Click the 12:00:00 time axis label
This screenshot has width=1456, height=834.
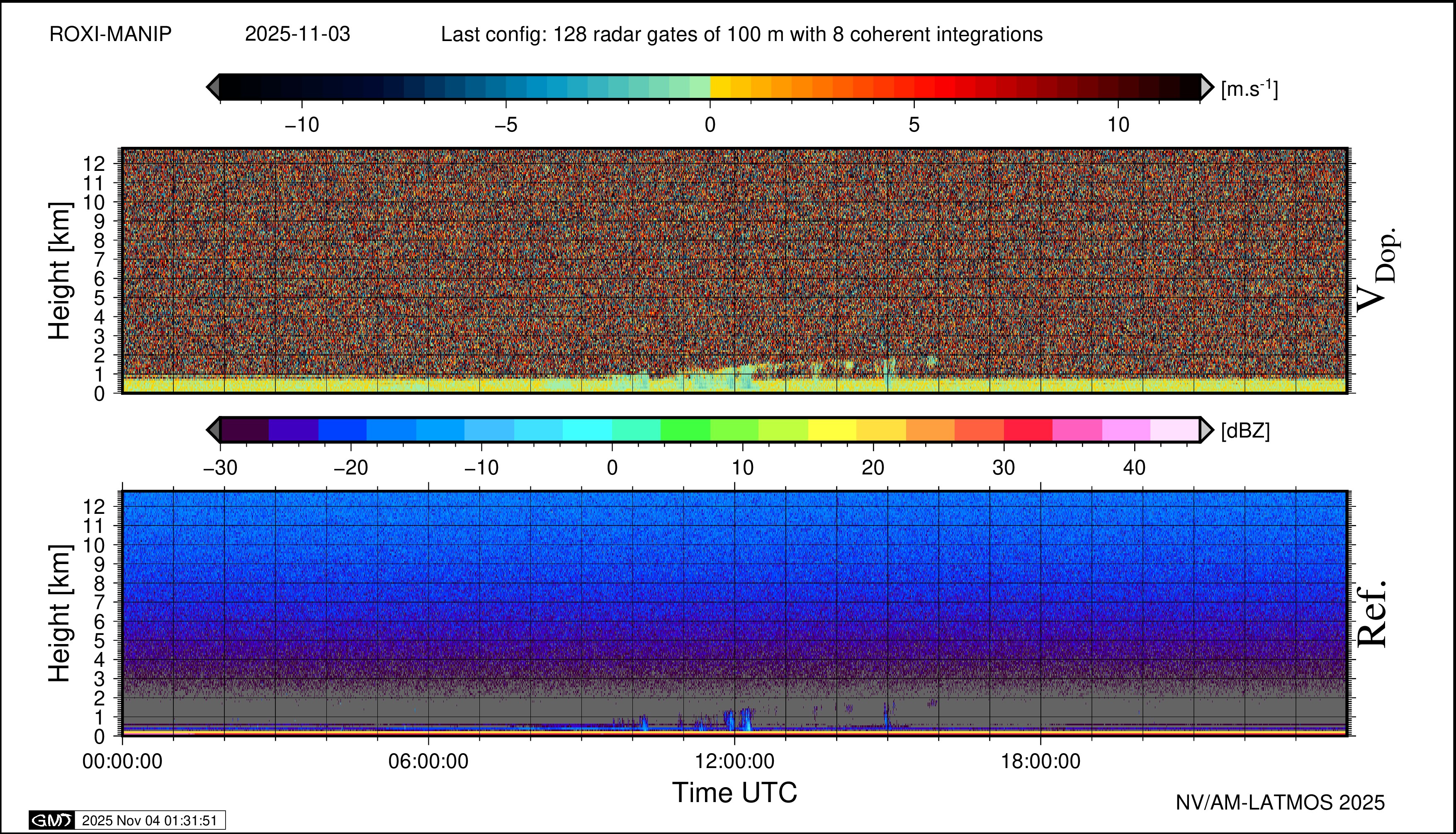coord(734,762)
